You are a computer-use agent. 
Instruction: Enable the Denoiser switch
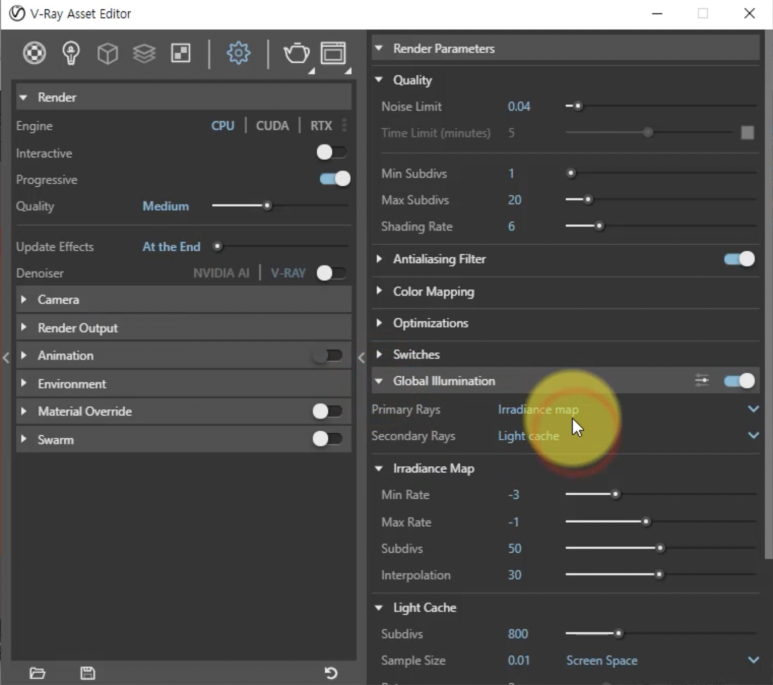click(x=331, y=273)
